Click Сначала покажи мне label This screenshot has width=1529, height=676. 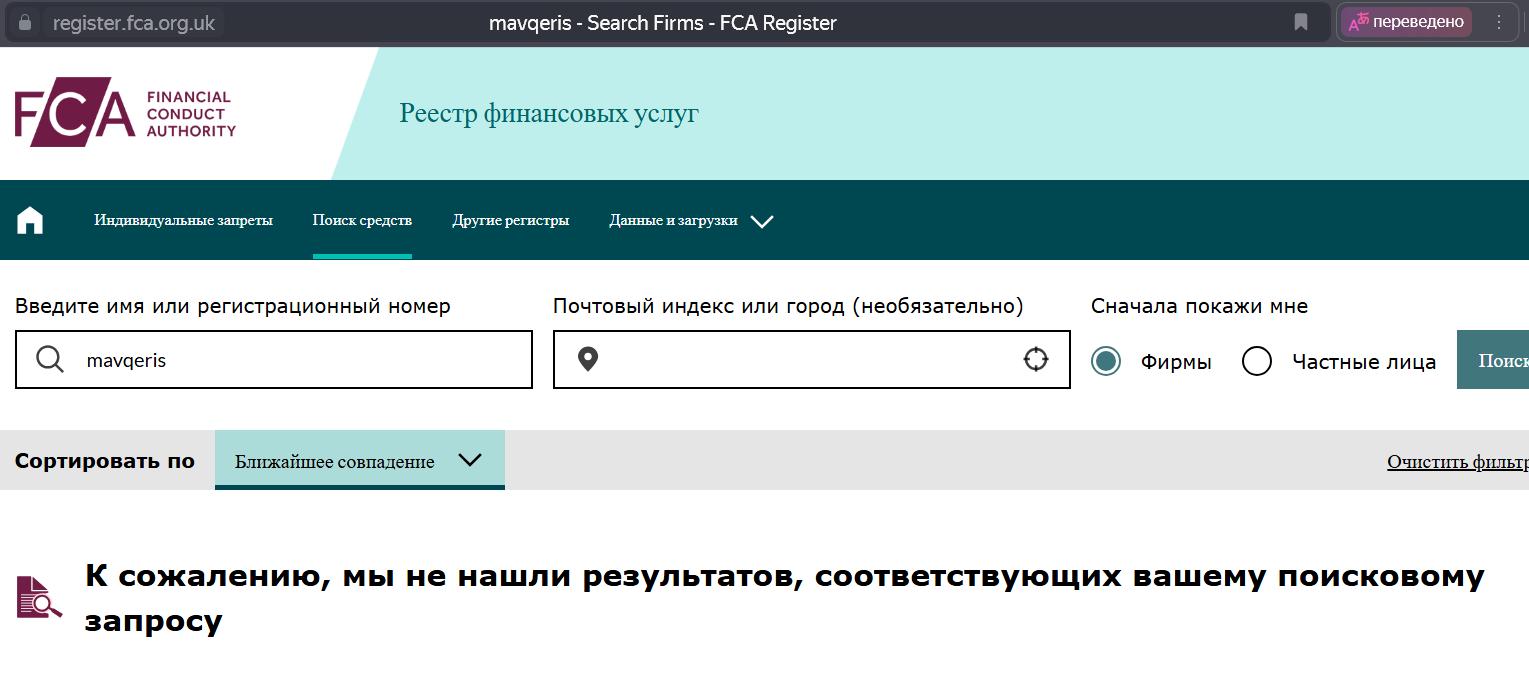coord(1200,306)
